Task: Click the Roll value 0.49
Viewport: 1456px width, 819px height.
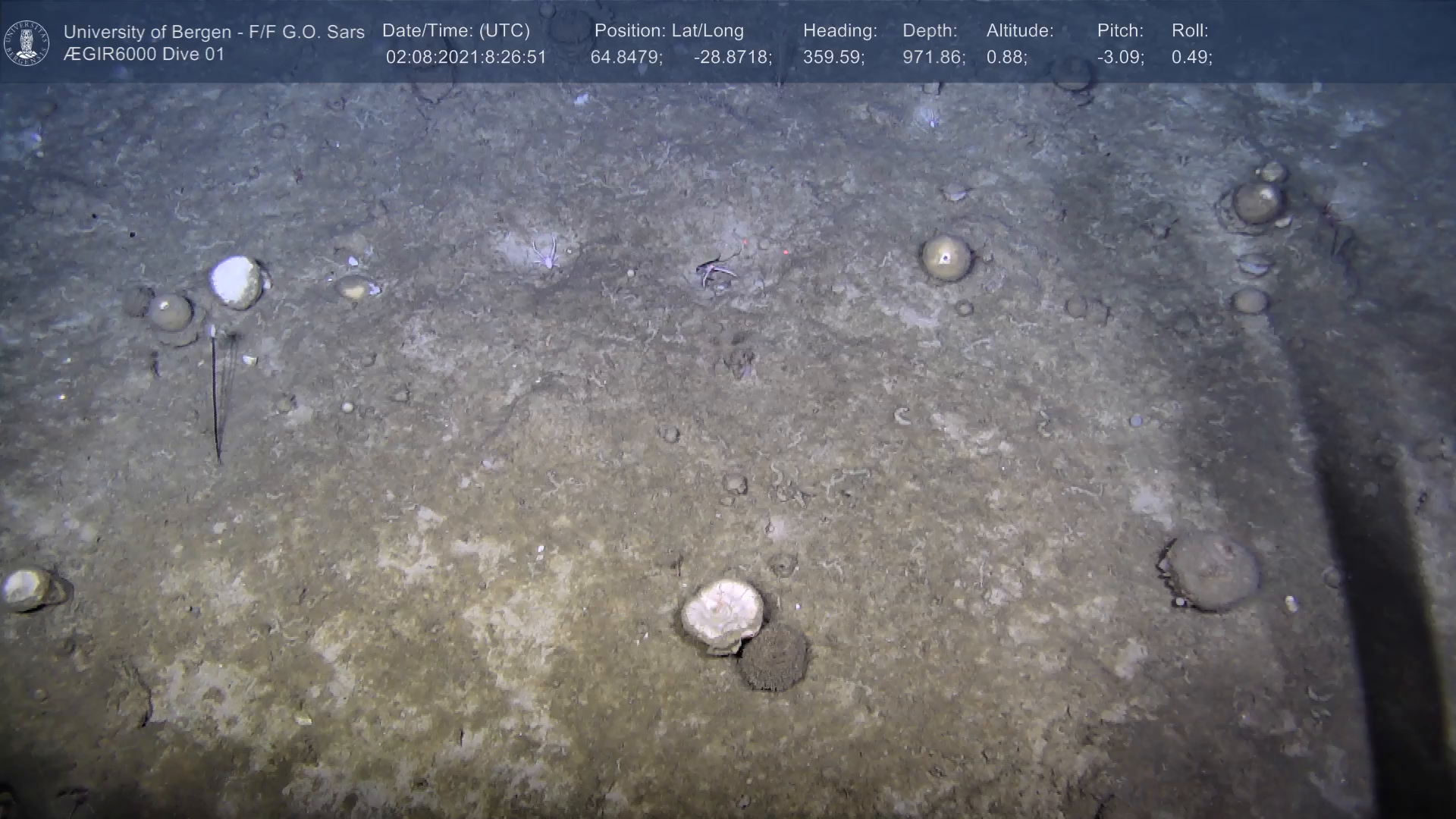Action: (x=1191, y=58)
